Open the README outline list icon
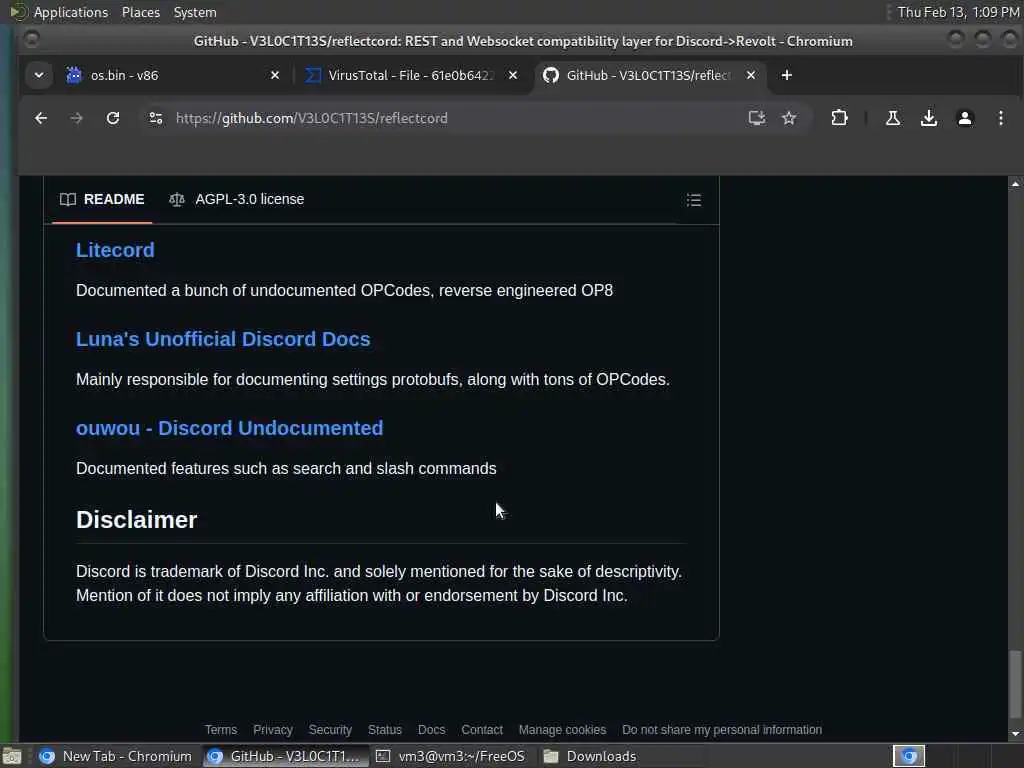The width and height of the screenshot is (1024, 768). 694,200
